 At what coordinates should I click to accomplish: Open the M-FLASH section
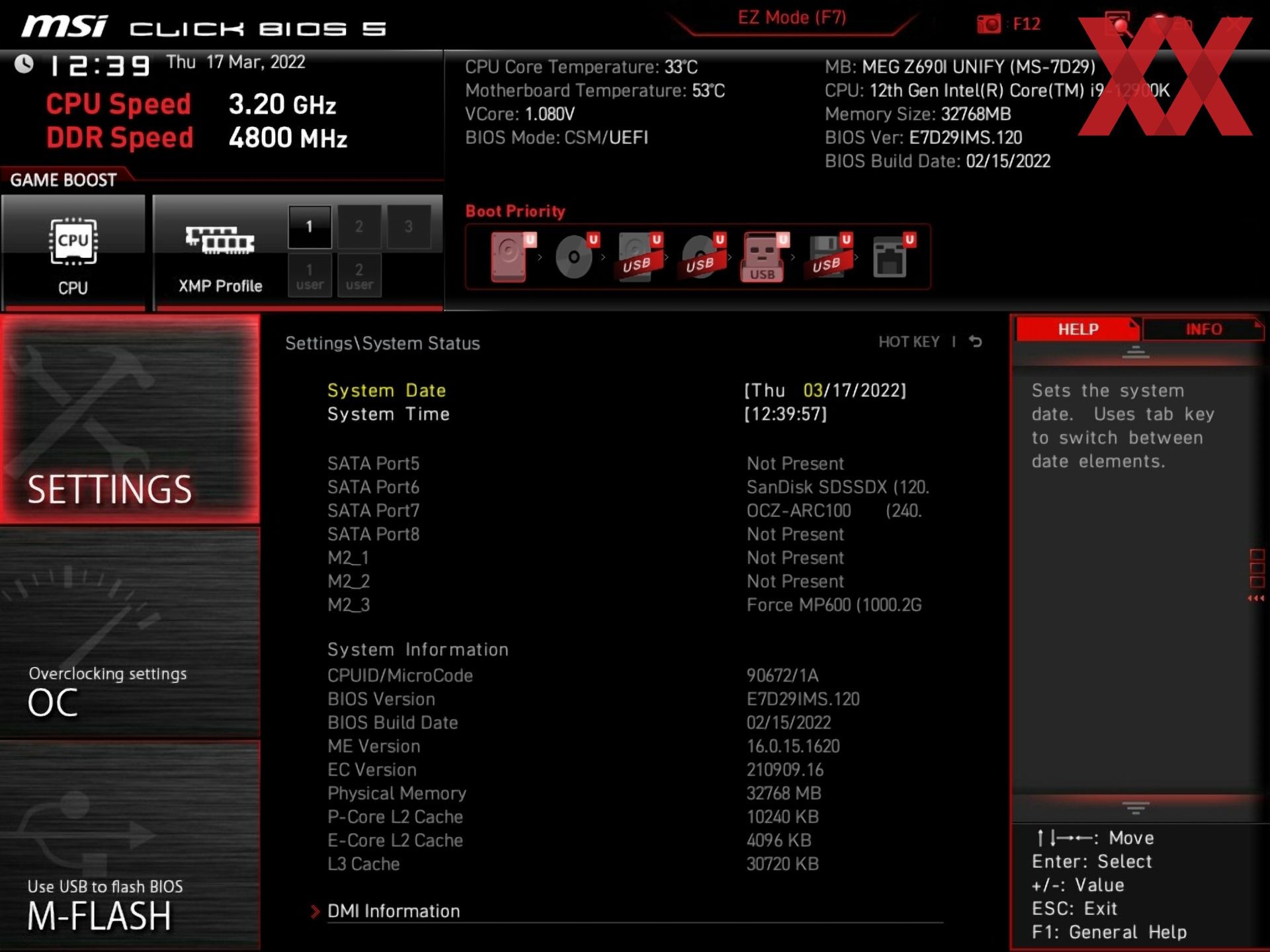[x=130, y=845]
